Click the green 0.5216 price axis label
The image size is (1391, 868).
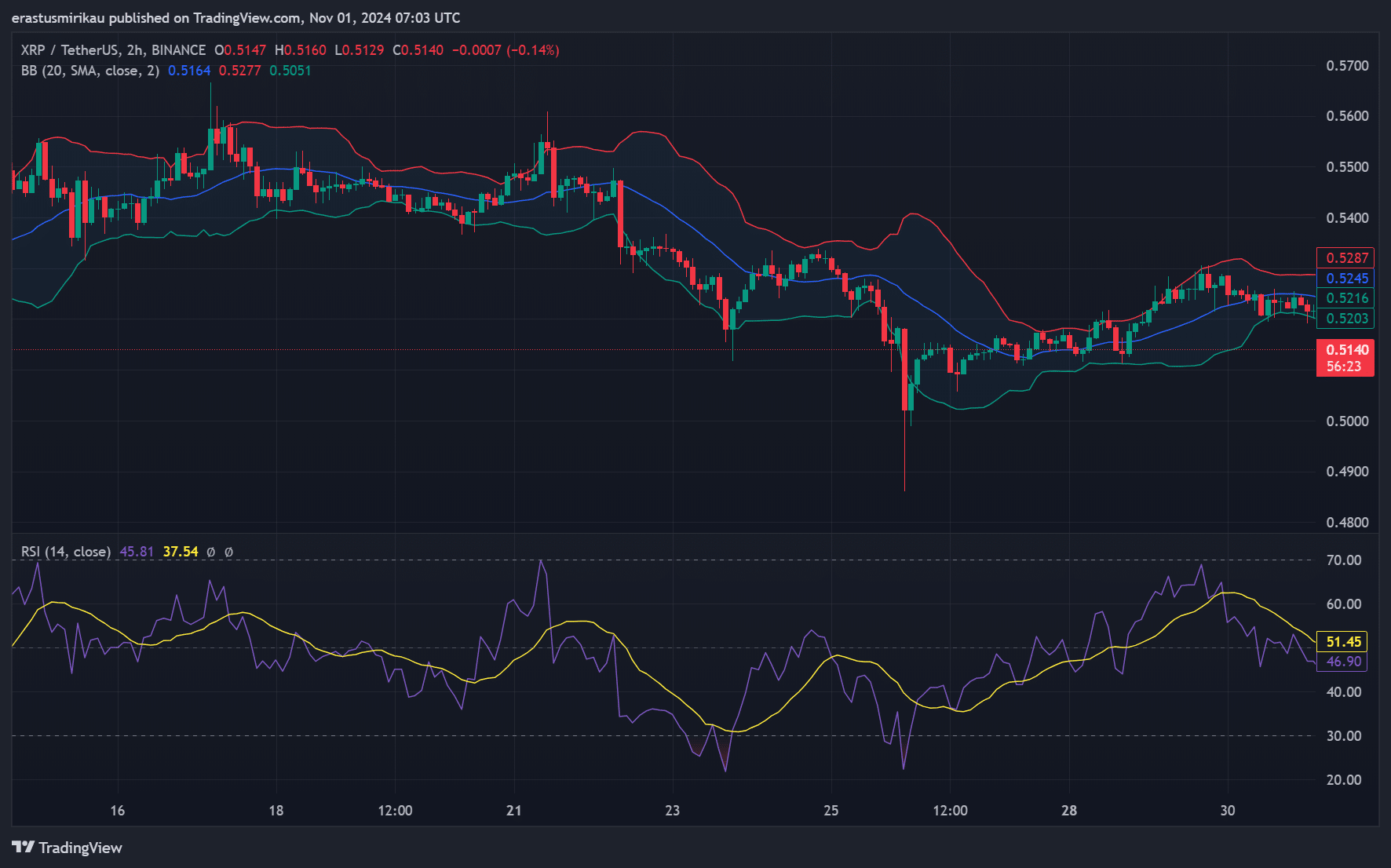[1345, 298]
